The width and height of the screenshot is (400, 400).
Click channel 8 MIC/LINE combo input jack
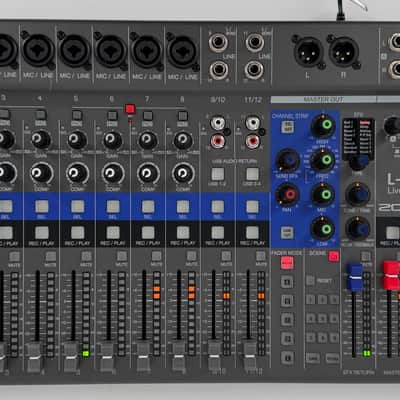(x=182, y=51)
